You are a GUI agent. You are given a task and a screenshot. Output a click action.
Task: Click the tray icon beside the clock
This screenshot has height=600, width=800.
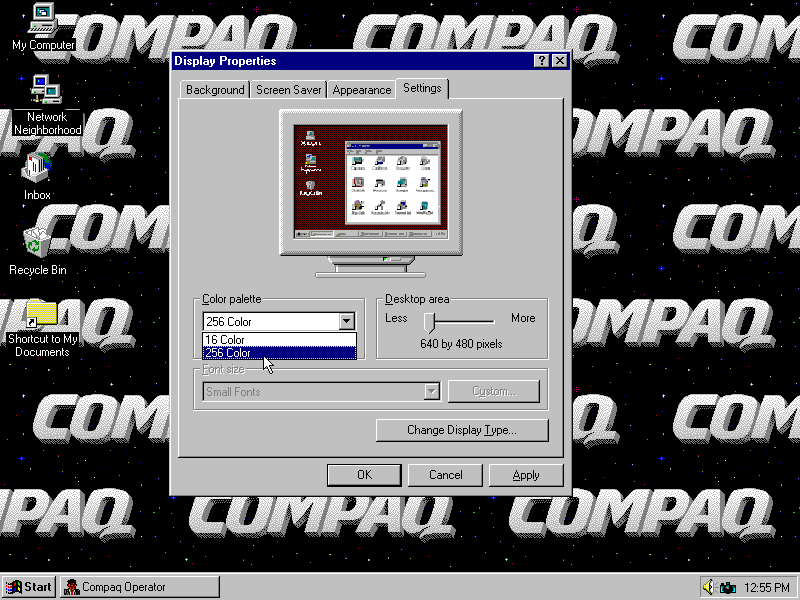(728, 588)
